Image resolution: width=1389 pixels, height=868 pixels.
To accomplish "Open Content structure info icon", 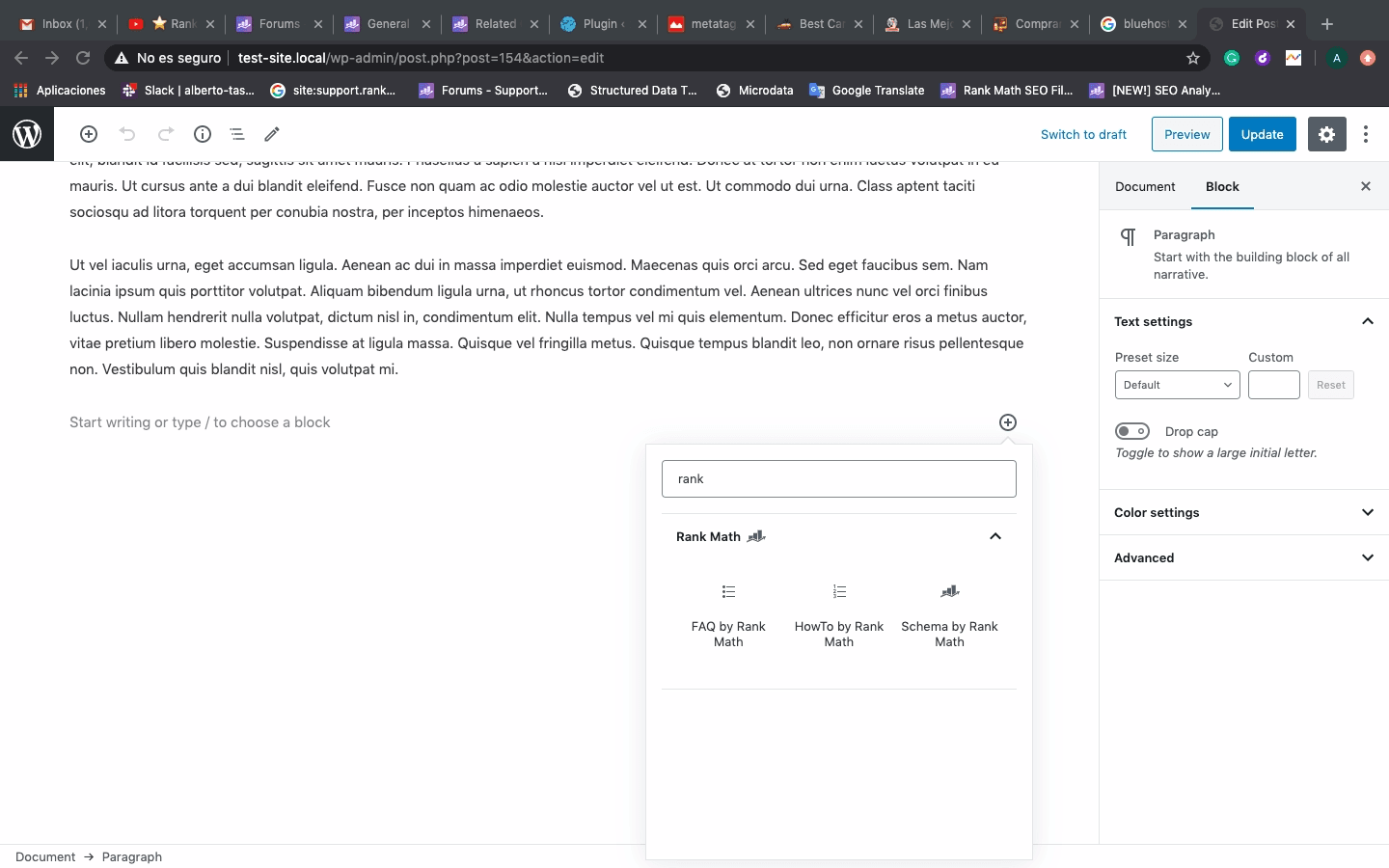I will 203,134.
